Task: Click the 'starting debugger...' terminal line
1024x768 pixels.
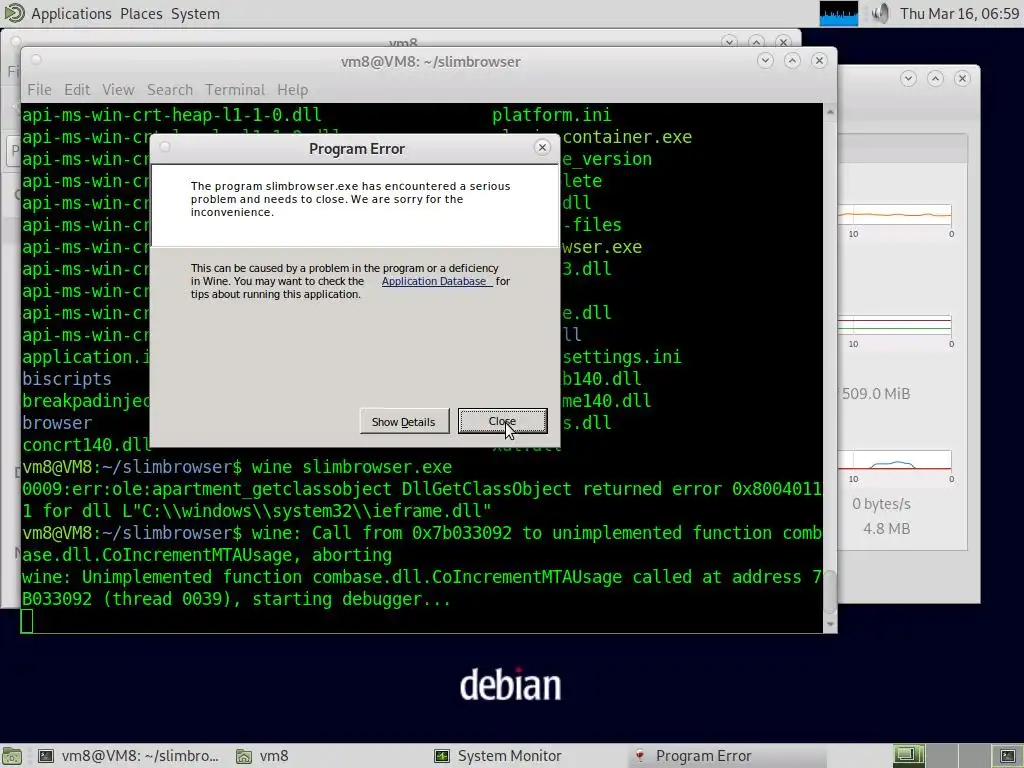Action: (351, 599)
